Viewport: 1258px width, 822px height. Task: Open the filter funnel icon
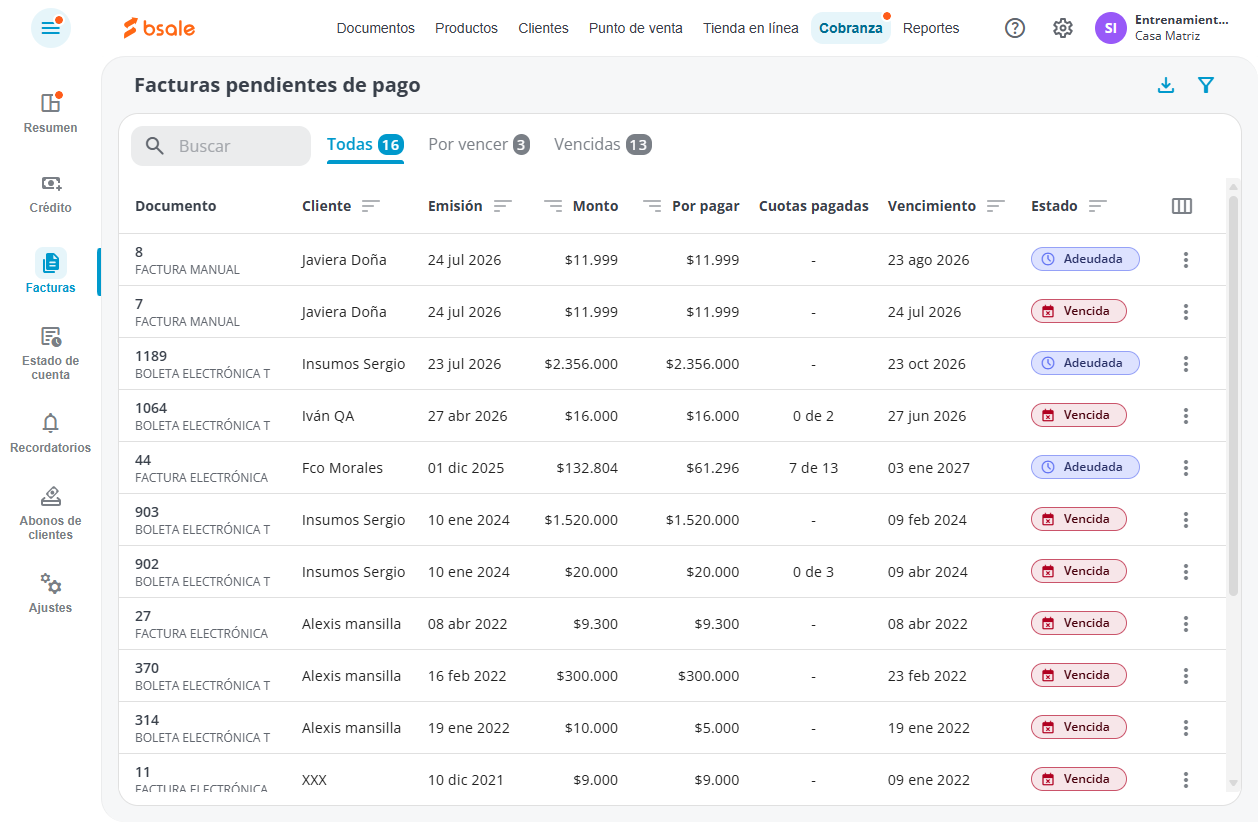pos(1206,86)
